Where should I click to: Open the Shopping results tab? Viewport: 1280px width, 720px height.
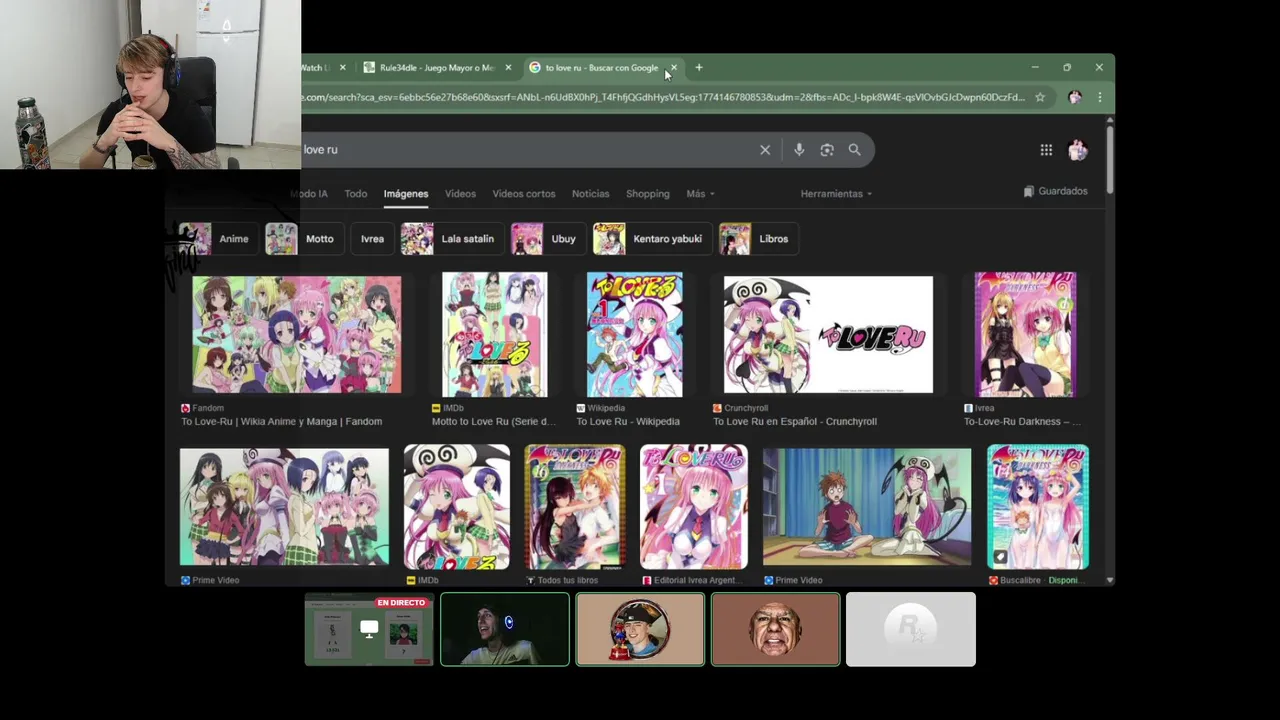coord(648,194)
